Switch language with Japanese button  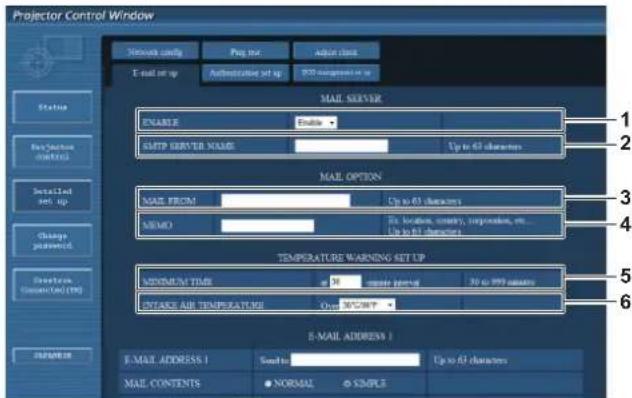point(52,355)
